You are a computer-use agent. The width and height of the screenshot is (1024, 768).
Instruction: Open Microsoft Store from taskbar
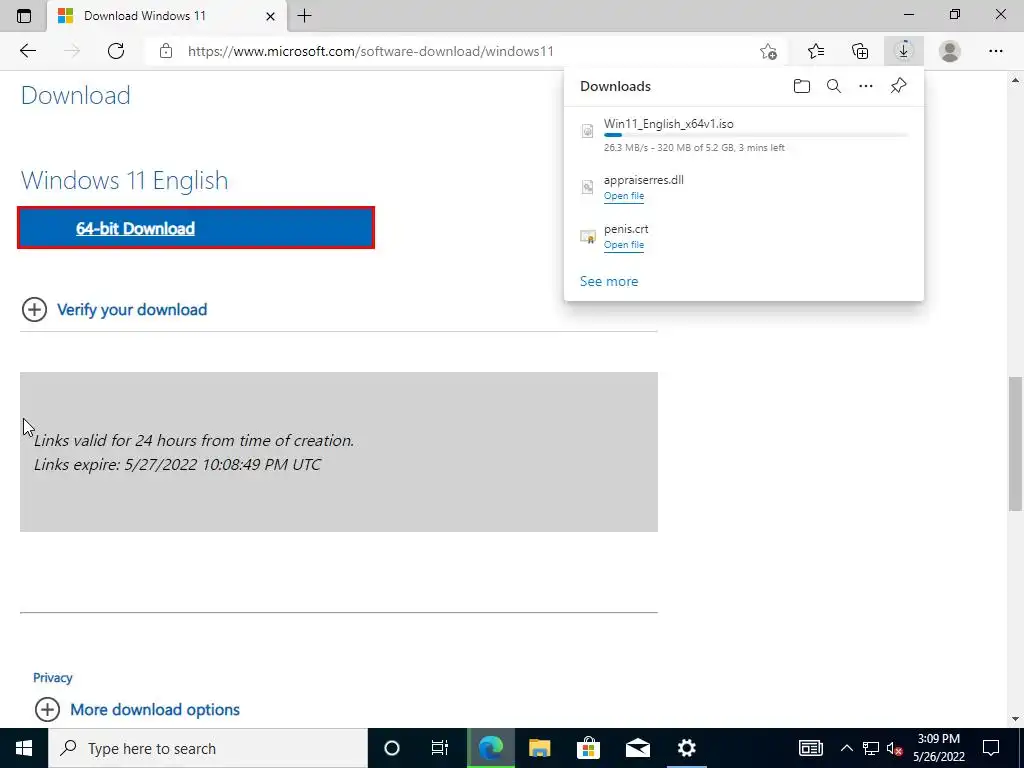(588, 748)
